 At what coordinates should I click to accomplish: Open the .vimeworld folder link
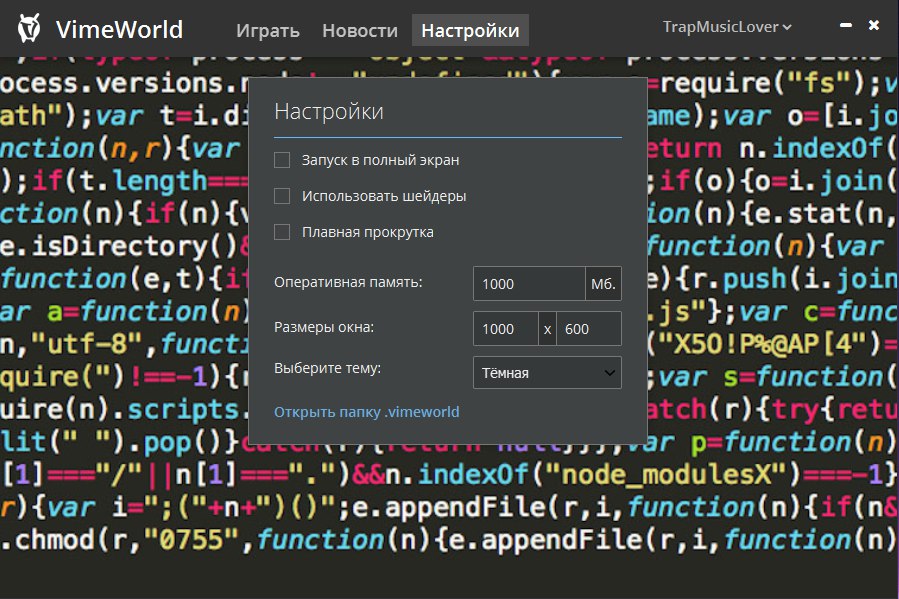point(367,412)
